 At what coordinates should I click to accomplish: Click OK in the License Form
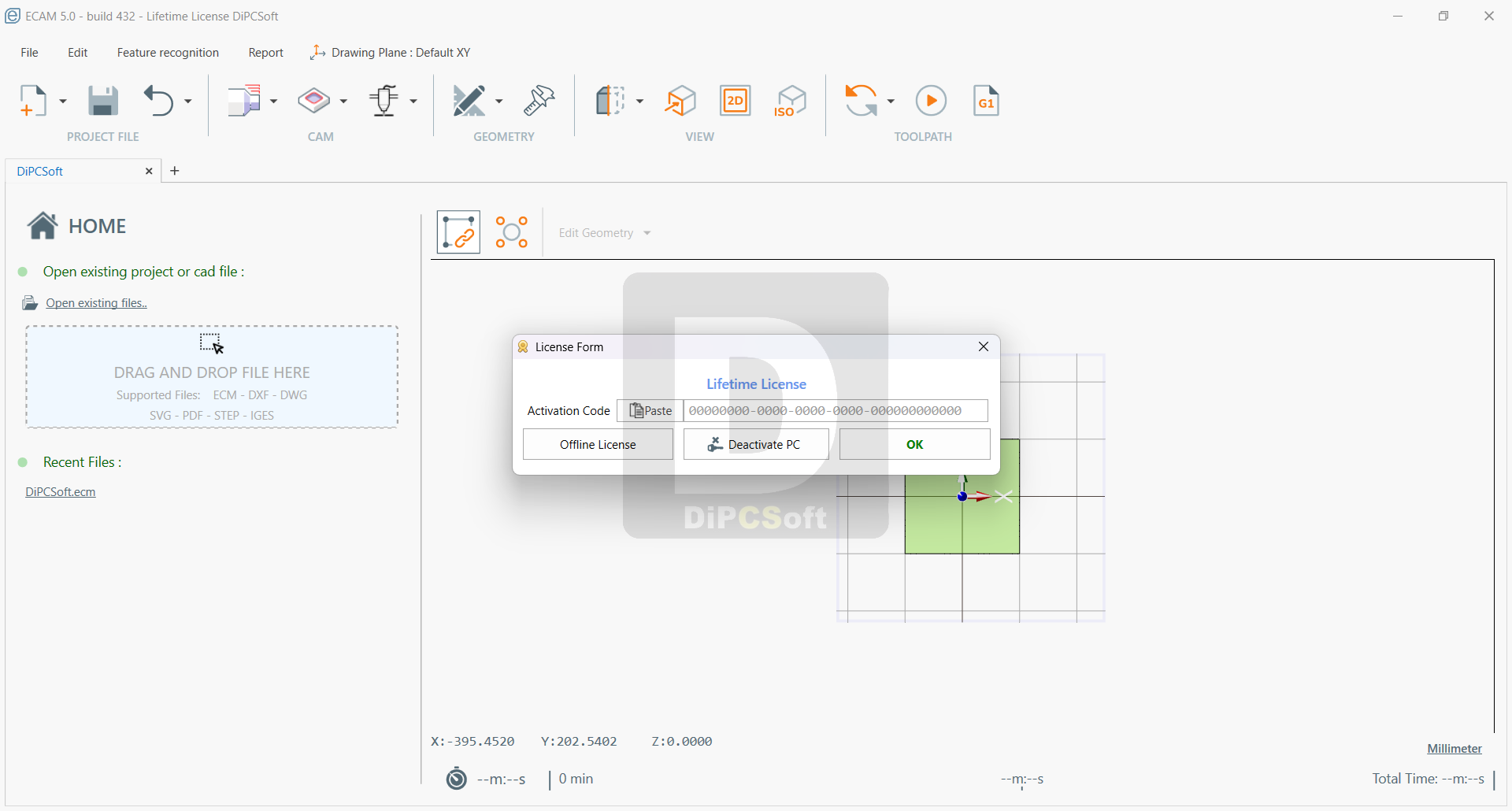click(914, 445)
